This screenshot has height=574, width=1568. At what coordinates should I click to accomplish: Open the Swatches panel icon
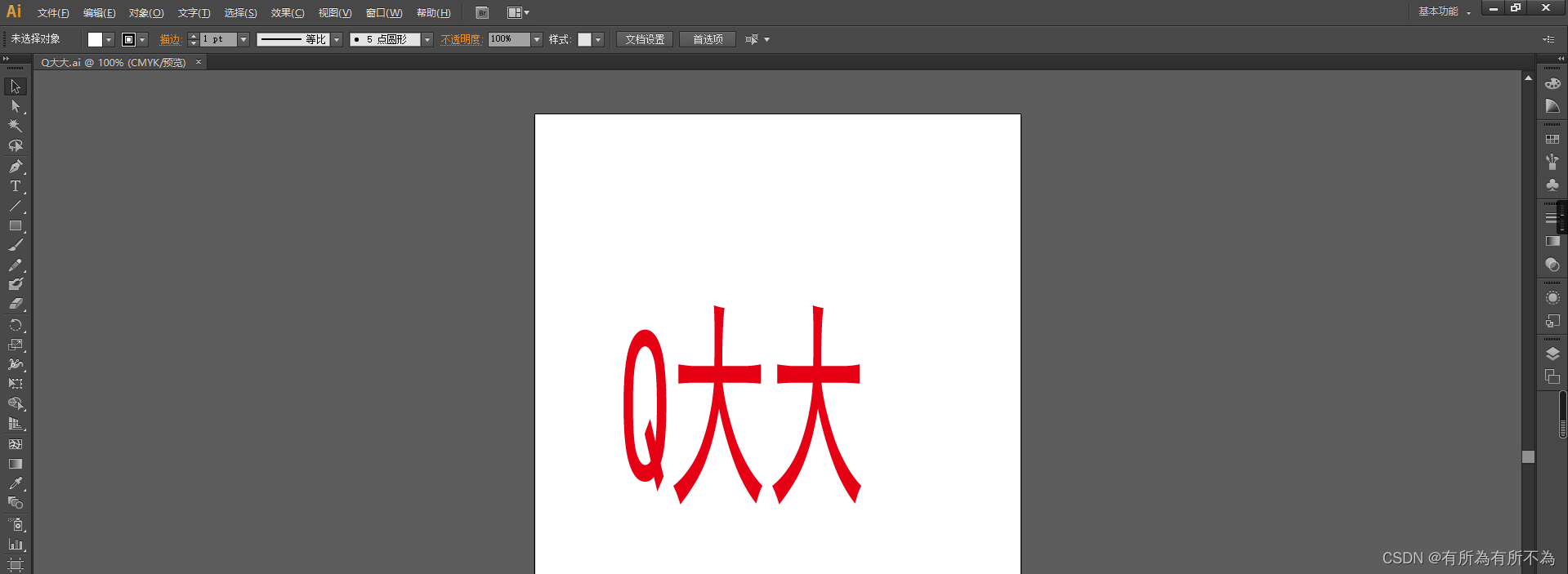coord(1552,140)
